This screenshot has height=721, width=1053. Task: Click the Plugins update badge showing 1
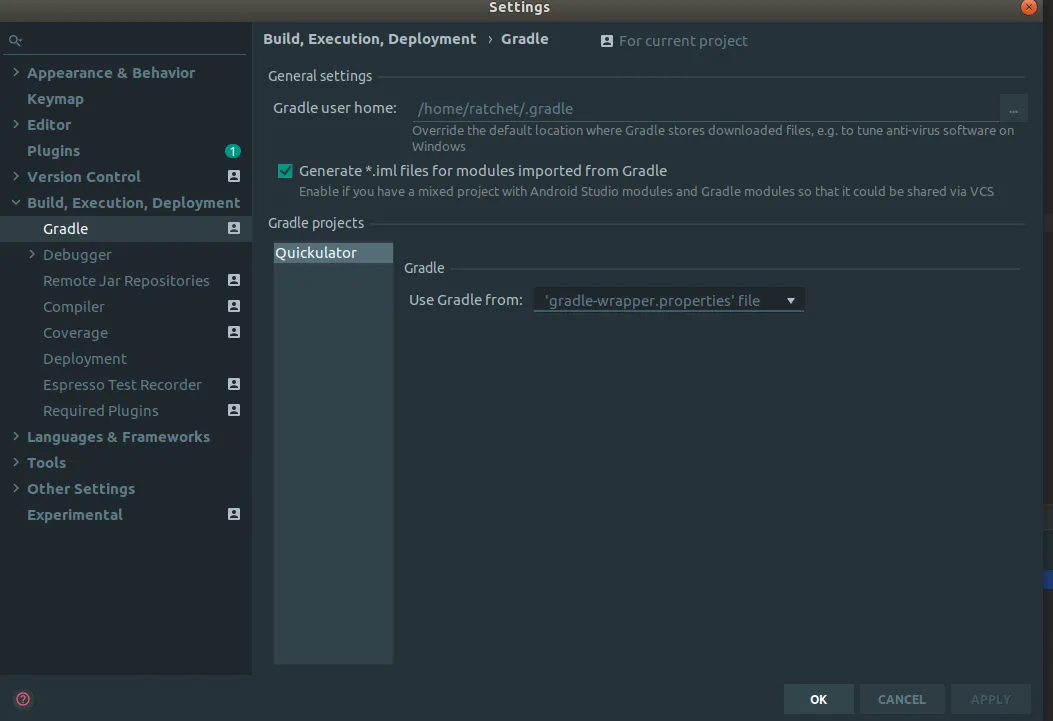(233, 151)
